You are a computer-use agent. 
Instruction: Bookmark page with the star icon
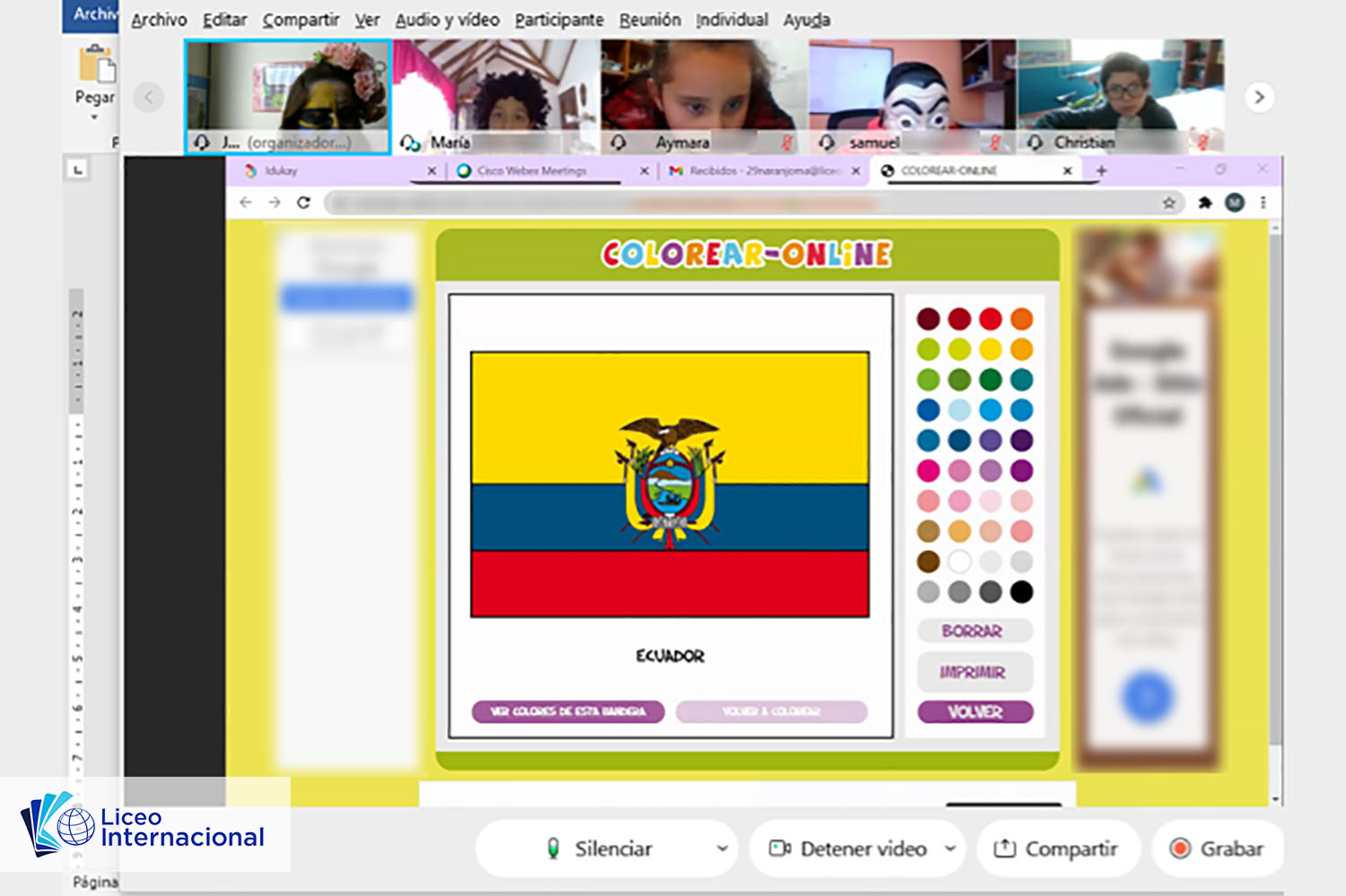pyautogui.click(x=1168, y=203)
